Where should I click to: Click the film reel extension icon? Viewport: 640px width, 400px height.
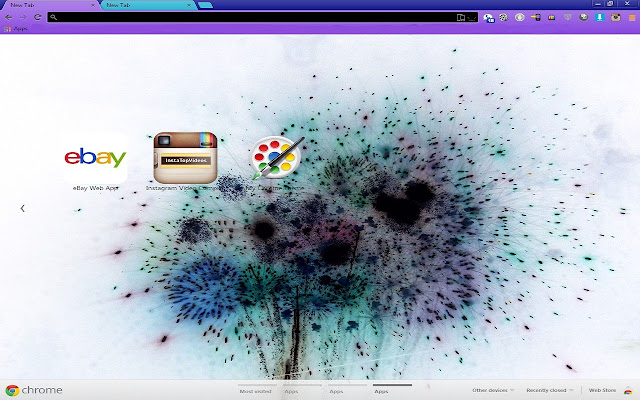(x=504, y=17)
